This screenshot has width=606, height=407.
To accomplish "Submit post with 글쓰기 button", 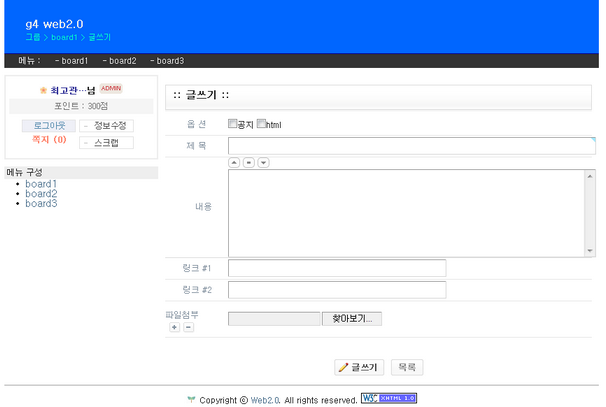I will 359,368.
